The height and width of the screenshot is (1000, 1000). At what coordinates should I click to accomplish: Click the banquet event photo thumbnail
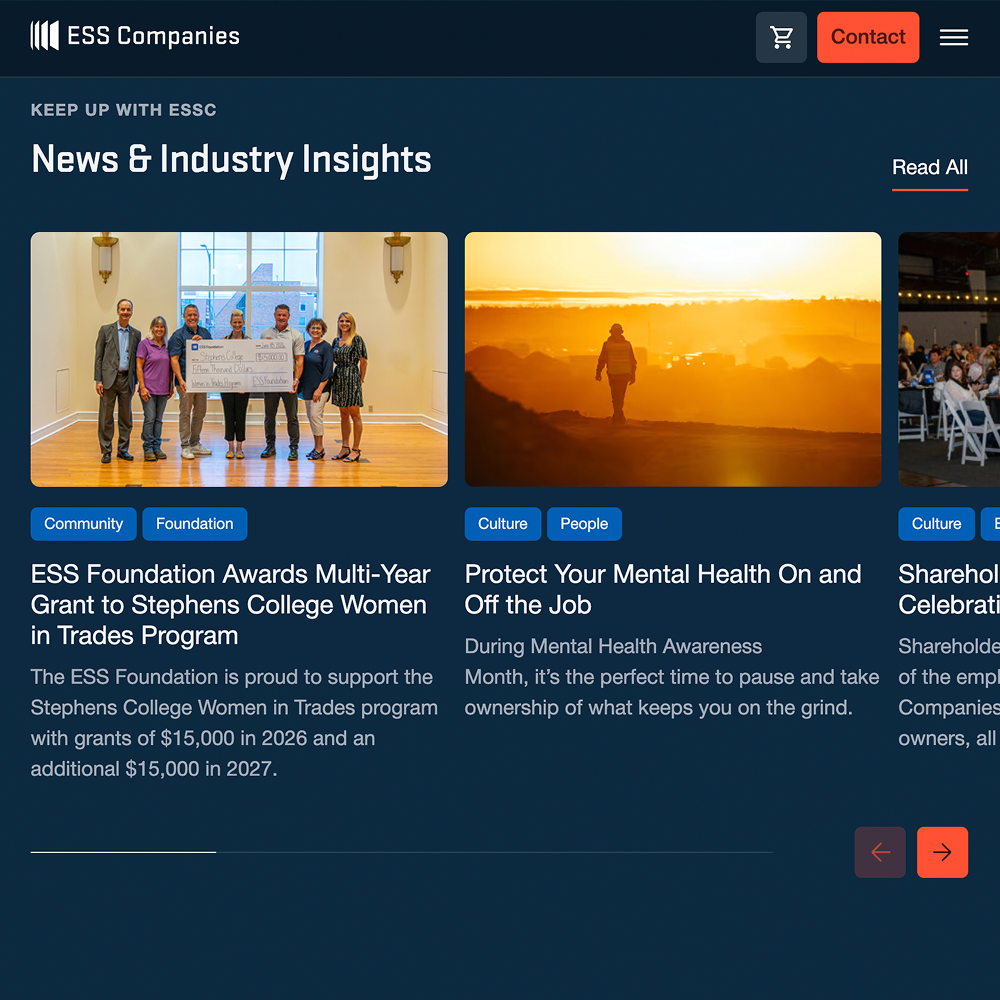(949, 359)
